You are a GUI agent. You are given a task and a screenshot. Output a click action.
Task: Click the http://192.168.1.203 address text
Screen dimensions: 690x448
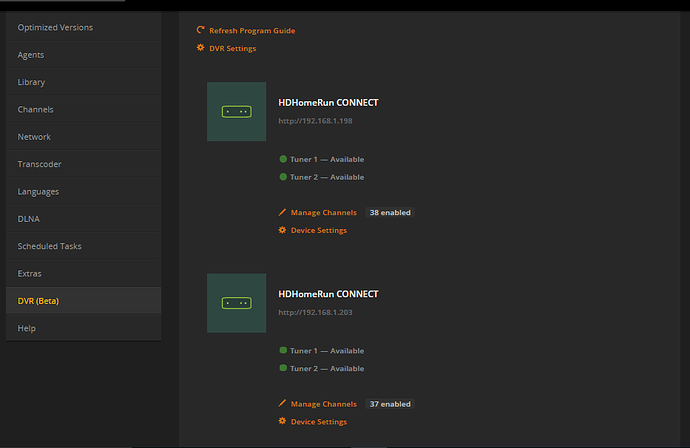(x=315, y=312)
